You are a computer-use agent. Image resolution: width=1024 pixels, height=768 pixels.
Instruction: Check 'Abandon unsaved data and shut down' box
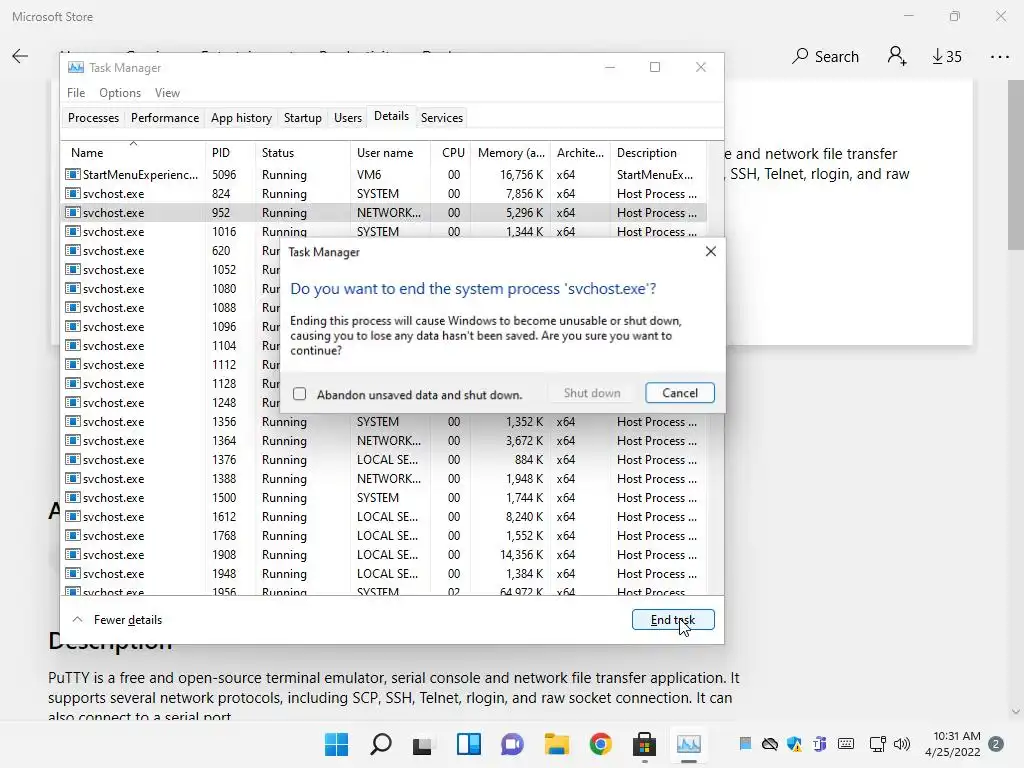pyautogui.click(x=299, y=394)
